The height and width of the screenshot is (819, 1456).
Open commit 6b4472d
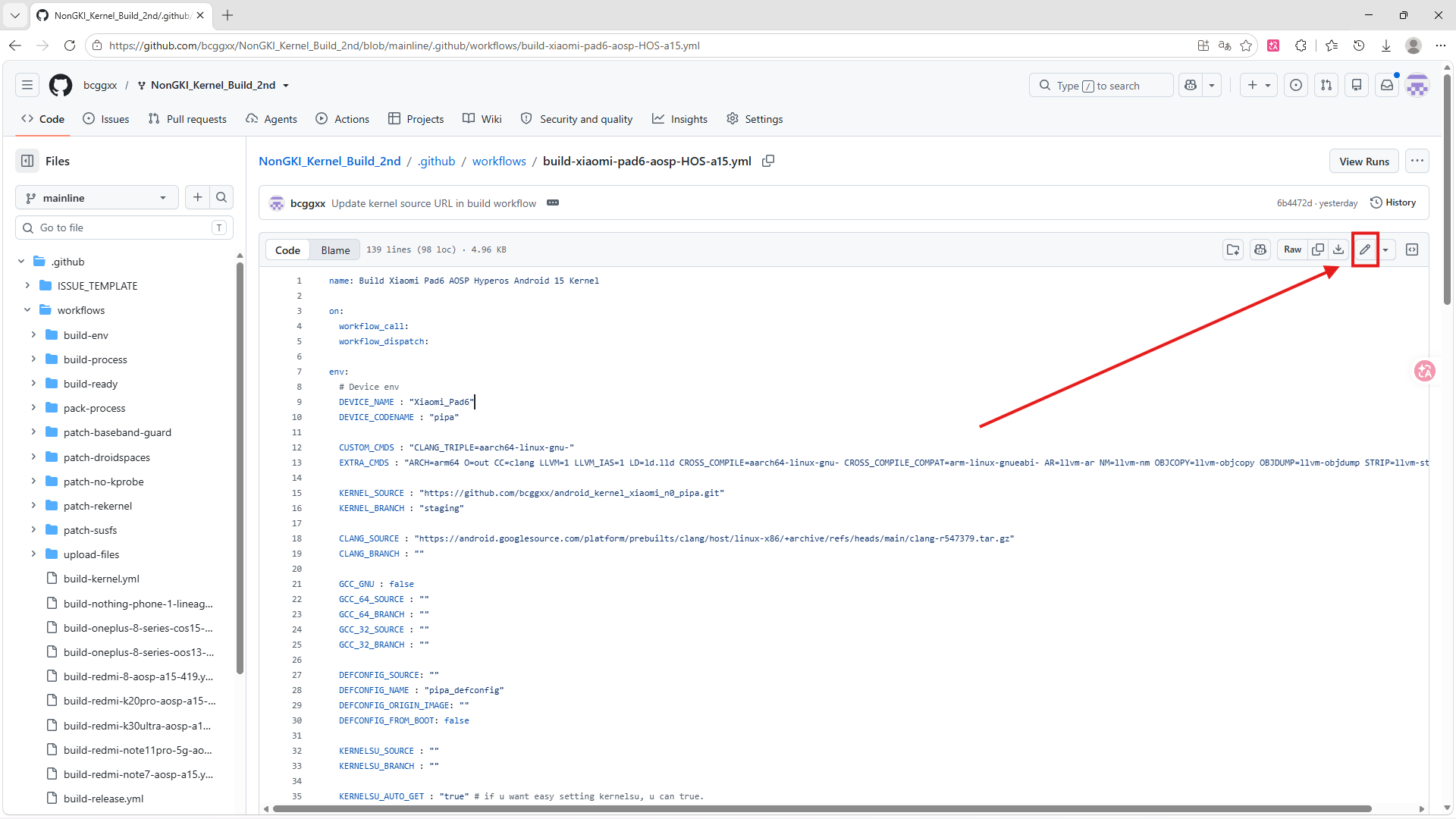click(1294, 202)
